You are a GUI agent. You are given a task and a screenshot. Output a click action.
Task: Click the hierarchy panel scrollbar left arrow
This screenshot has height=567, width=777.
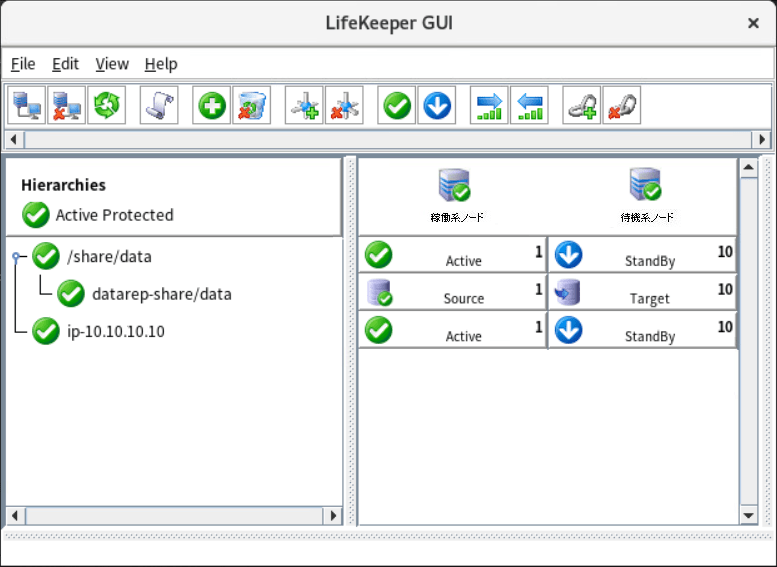15,515
